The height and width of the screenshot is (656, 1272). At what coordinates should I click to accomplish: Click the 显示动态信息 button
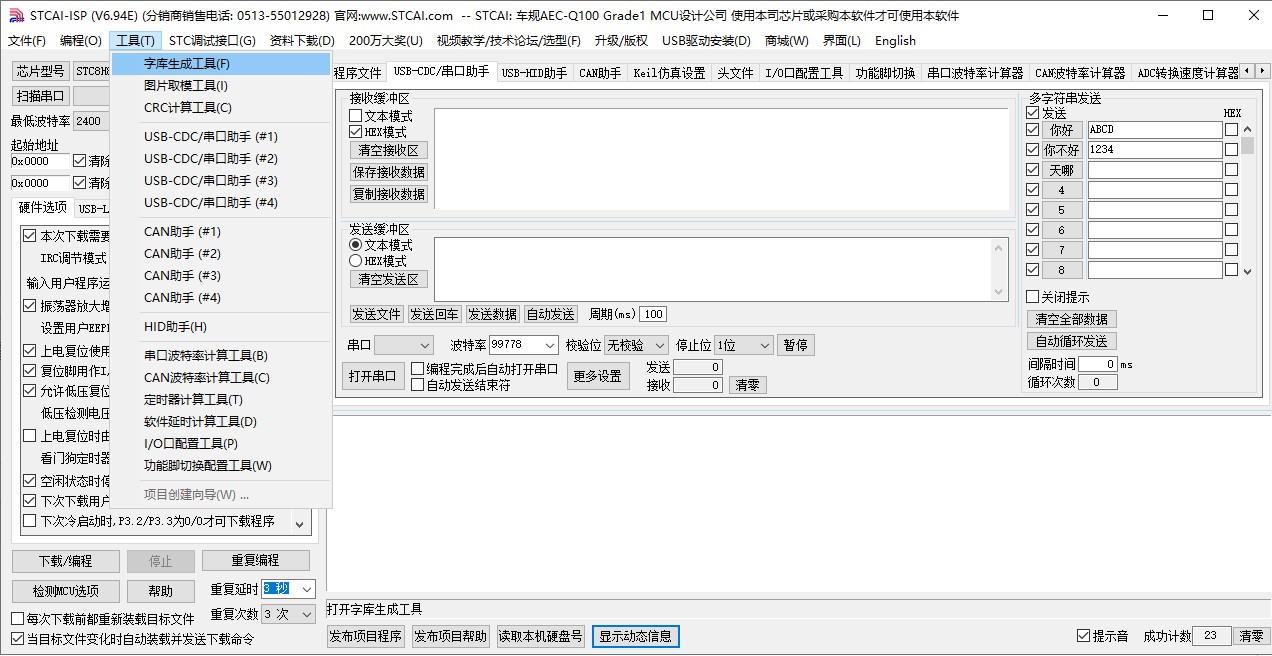[636, 636]
